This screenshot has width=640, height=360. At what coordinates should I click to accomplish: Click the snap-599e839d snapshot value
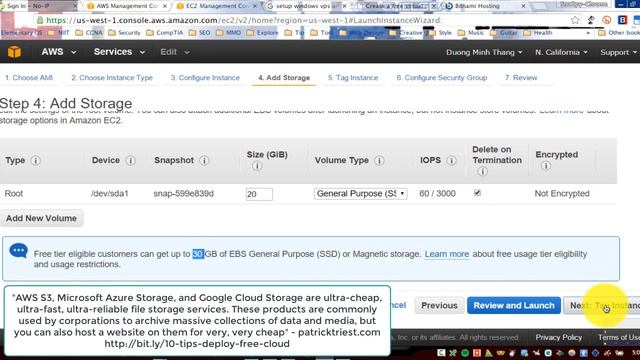point(183,193)
